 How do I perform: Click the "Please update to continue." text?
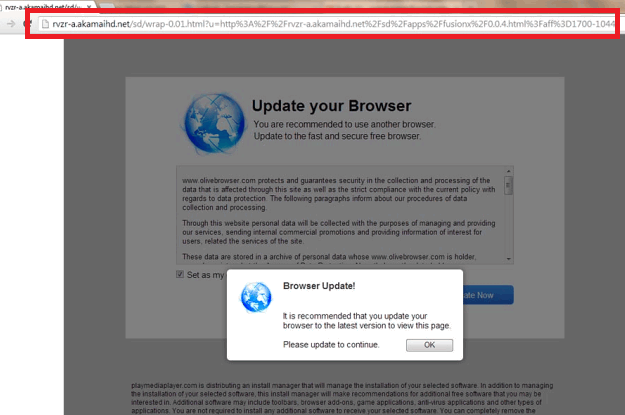pos(331,345)
